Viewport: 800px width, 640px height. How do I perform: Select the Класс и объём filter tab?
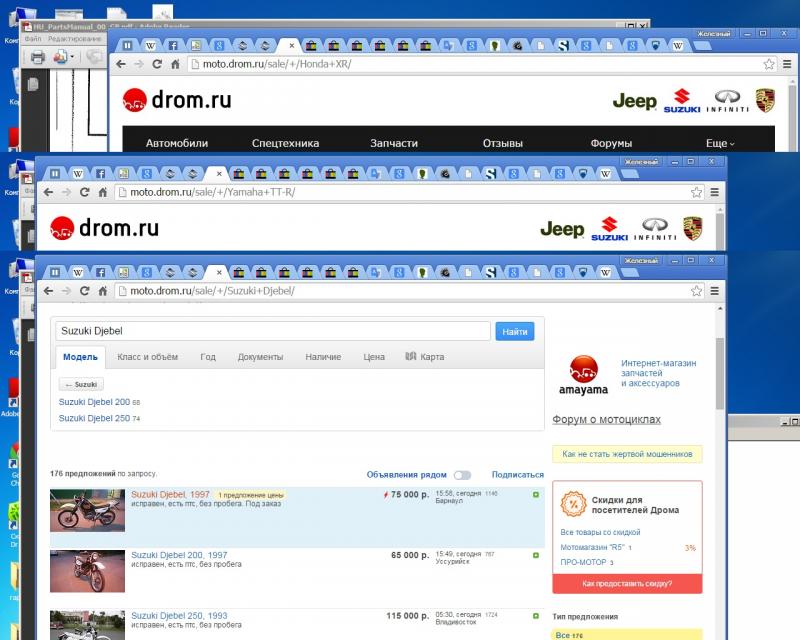click(147, 357)
